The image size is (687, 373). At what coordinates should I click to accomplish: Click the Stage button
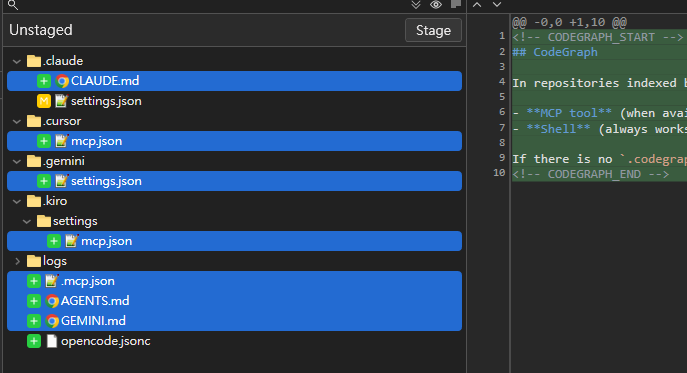click(x=433, y=30)
